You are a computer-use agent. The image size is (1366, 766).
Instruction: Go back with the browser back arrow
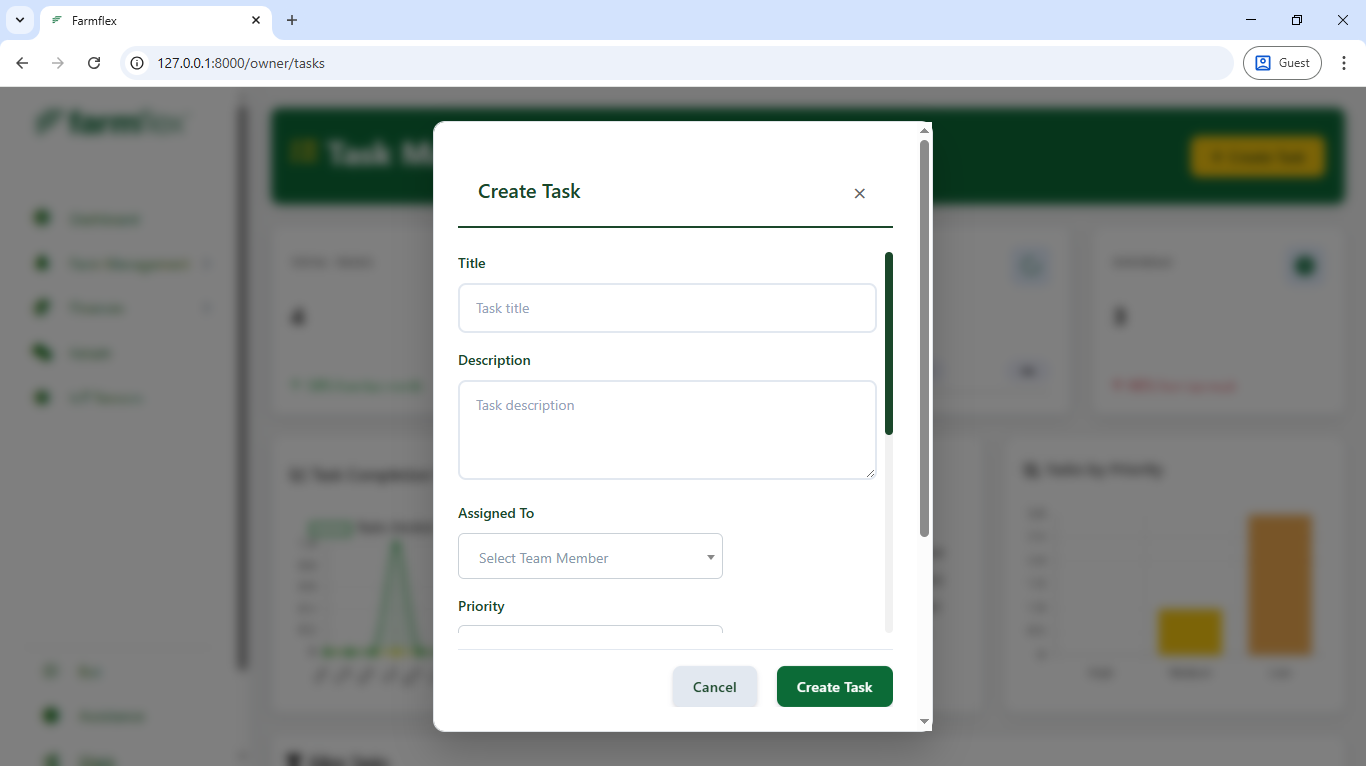(x=22, y=63)
